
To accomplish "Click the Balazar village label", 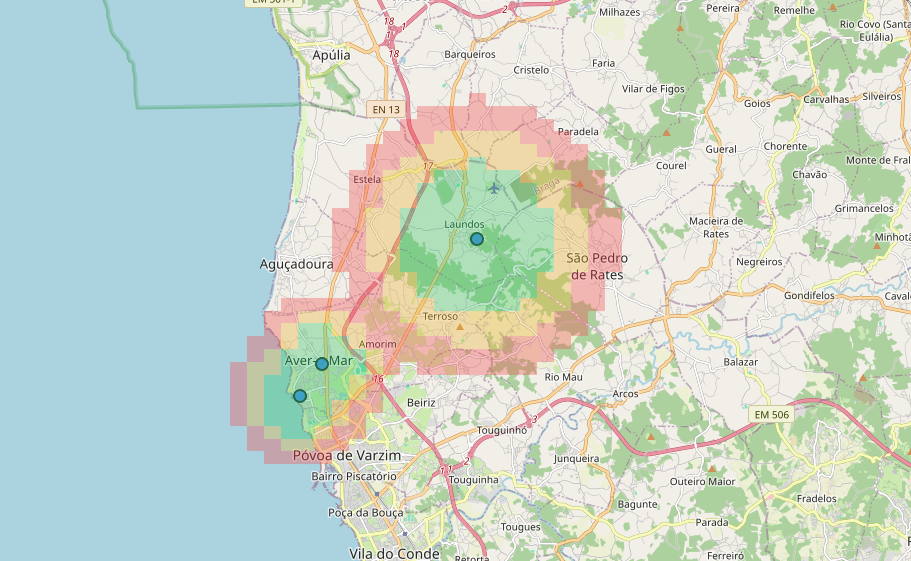I will pos(740,362).
